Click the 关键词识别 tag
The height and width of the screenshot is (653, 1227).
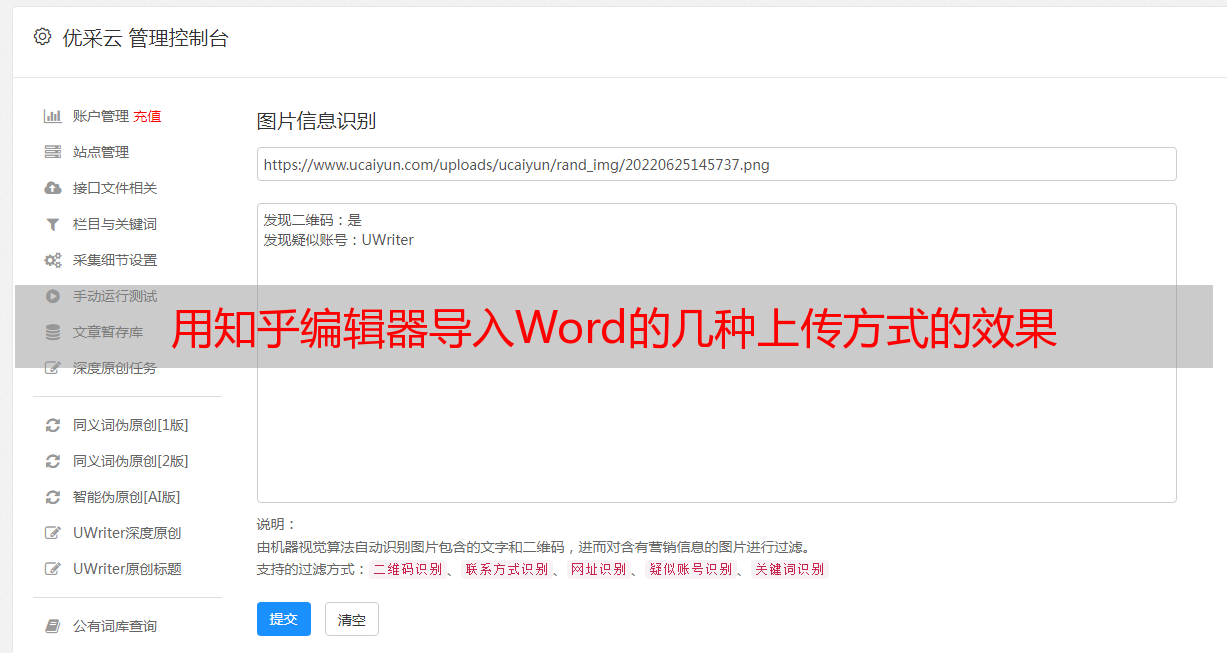(x=790, y=569)
